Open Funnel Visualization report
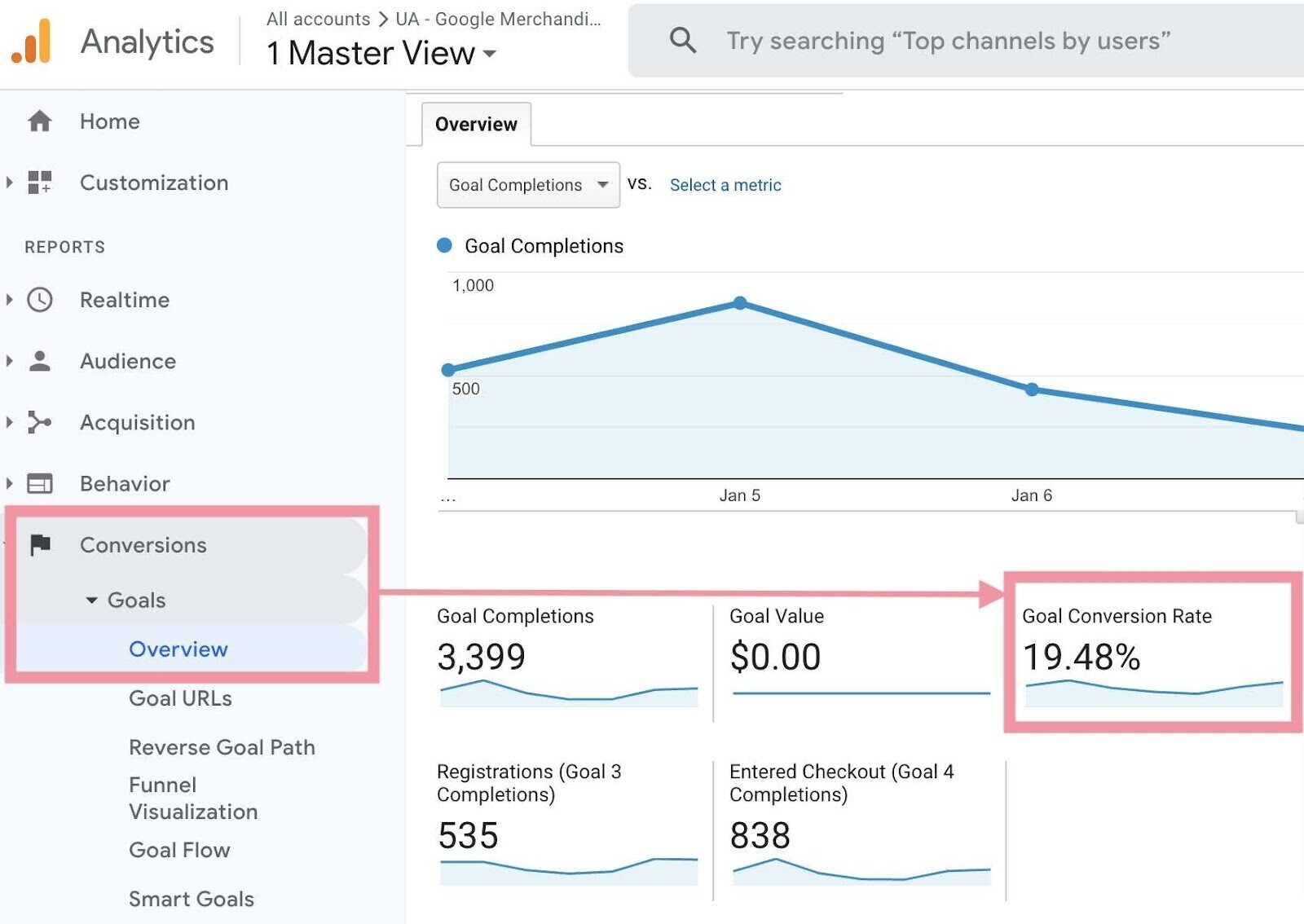Screen dimensions: 1304x924 point(193,799)
